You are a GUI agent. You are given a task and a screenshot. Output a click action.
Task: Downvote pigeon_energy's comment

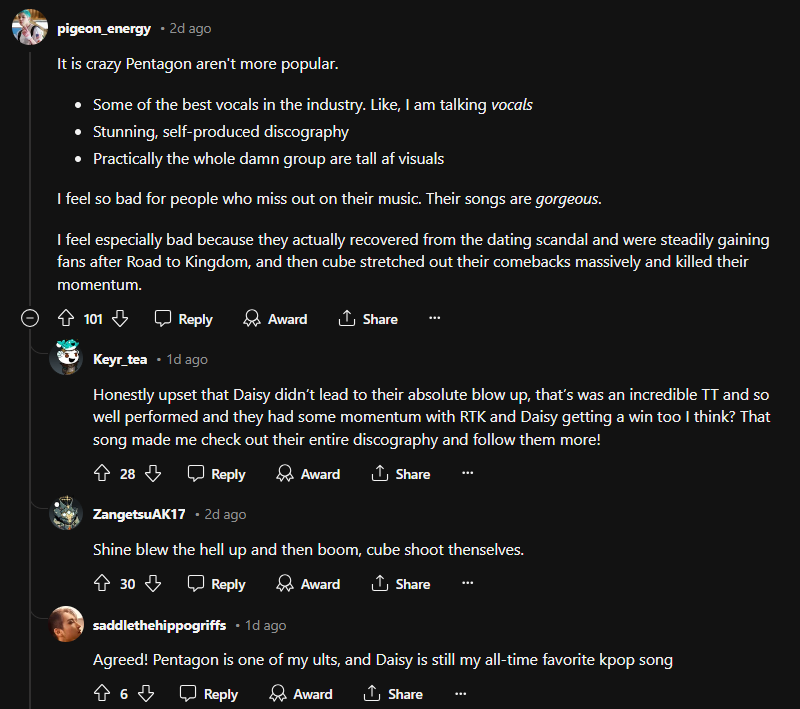(x=120, y=319)
